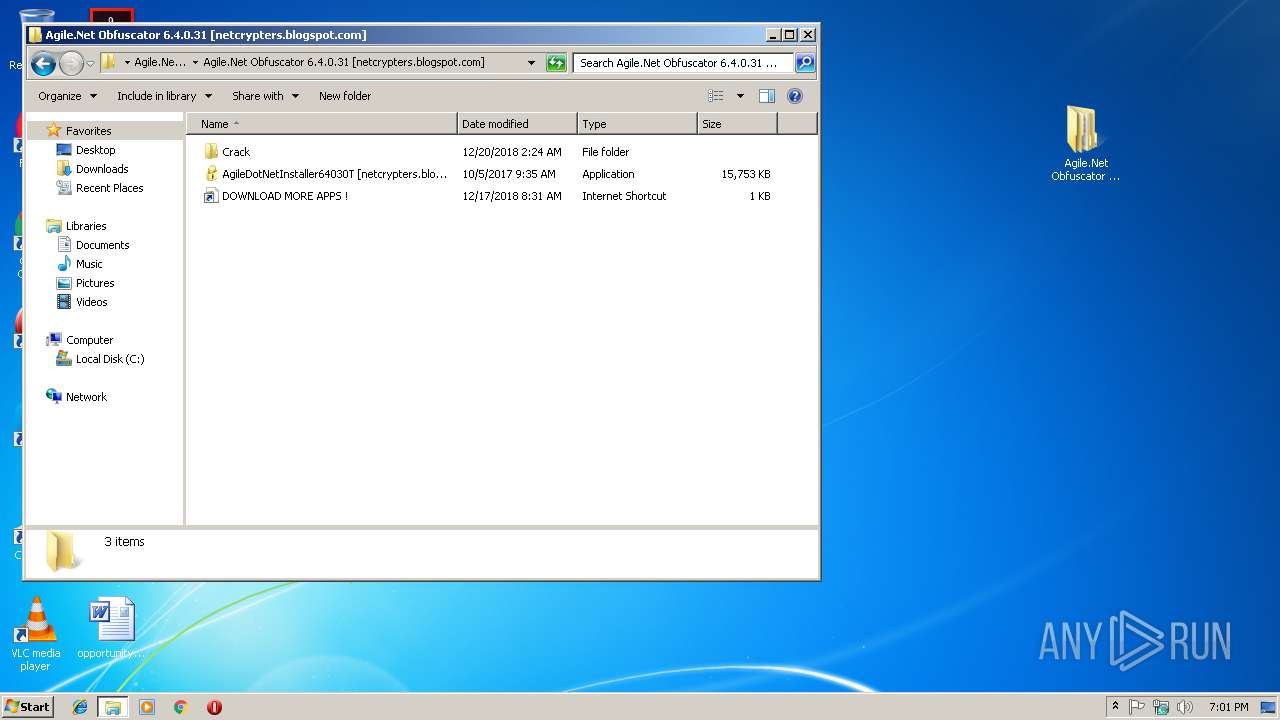Image resolution: width=1280 pixels, height=720 pixels.
Task: Open Local Disk (C:)
Action: point(110,359)
